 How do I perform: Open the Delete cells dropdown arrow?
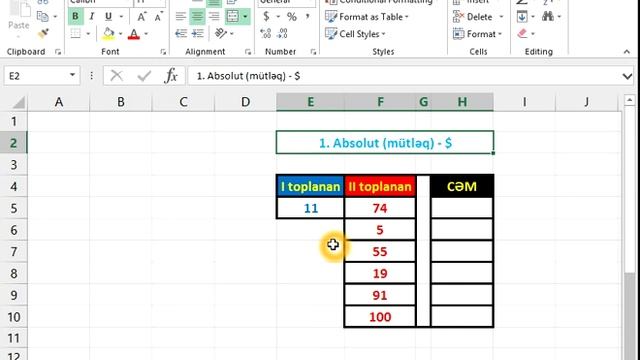point(501,17)
